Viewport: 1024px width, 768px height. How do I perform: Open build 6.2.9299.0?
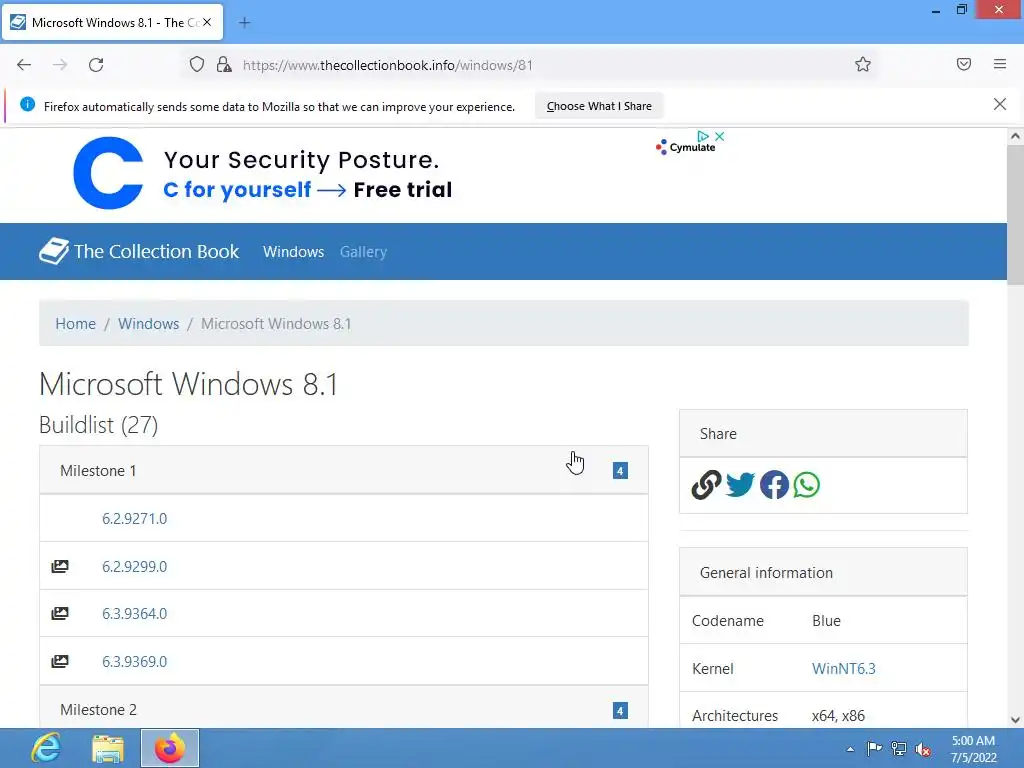click(135, 566)
